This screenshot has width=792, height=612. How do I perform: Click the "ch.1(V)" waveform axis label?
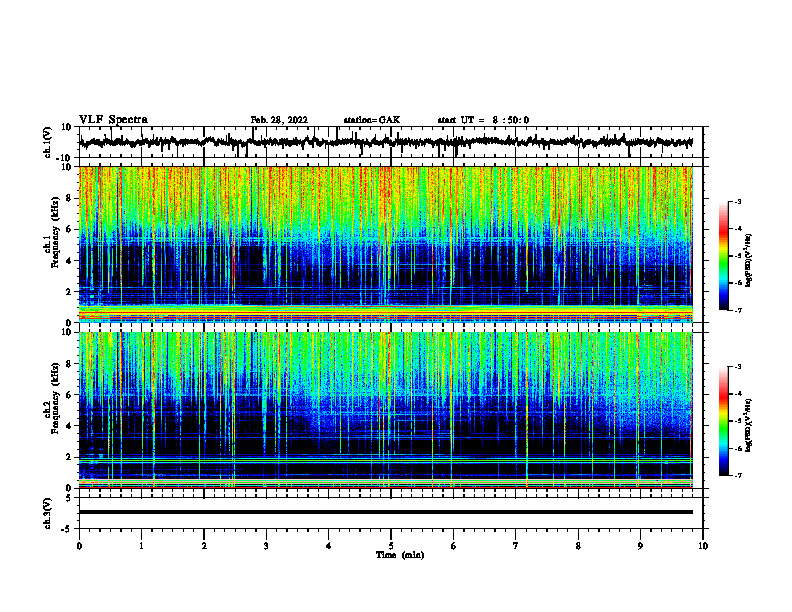click(x=48, y=142)
